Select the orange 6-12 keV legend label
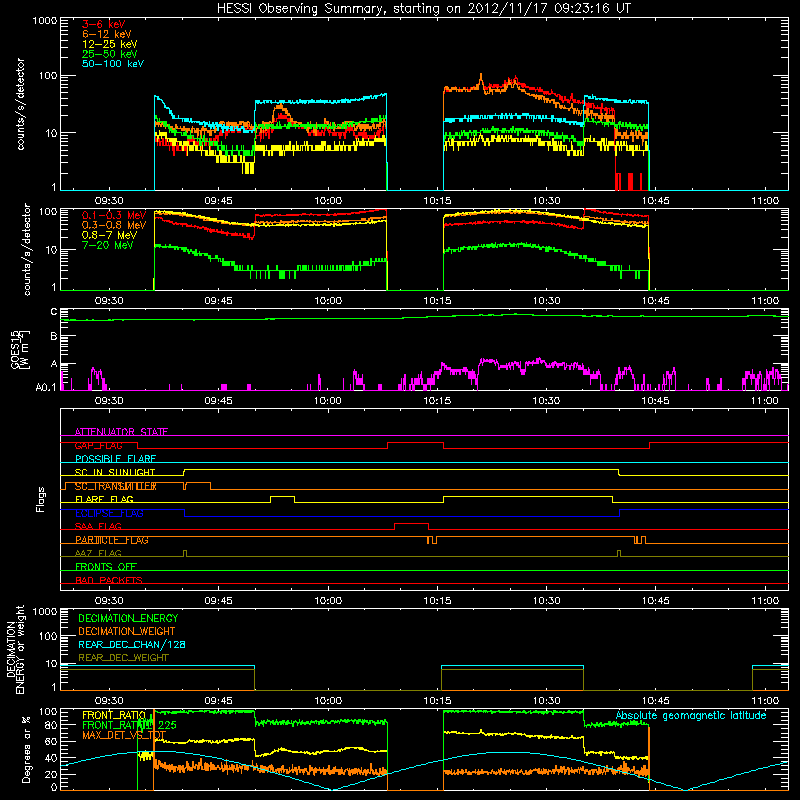Viewport: 800px width, 800px height. [107, 34]
